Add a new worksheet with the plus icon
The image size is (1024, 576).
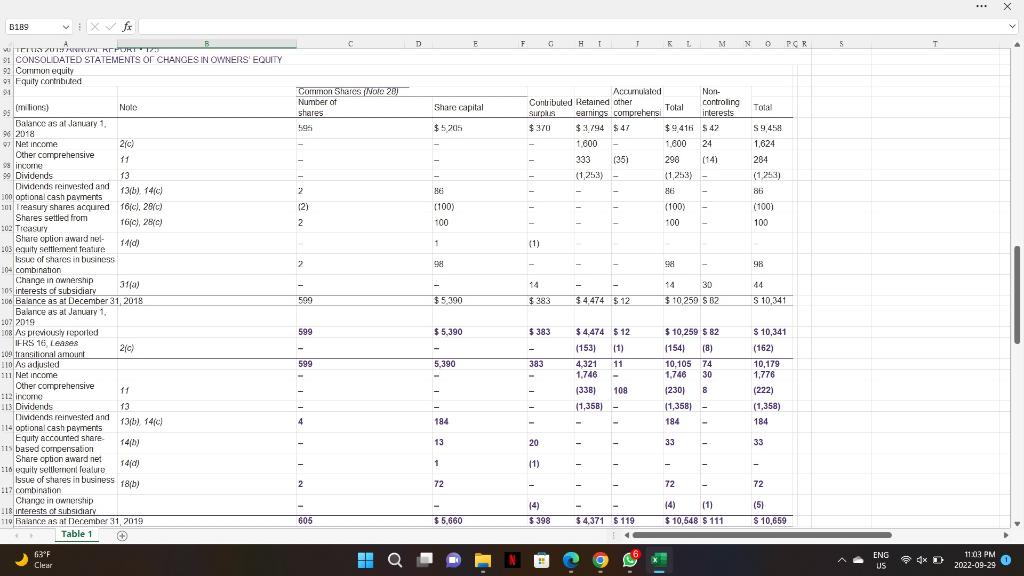(x=122, y=535)
